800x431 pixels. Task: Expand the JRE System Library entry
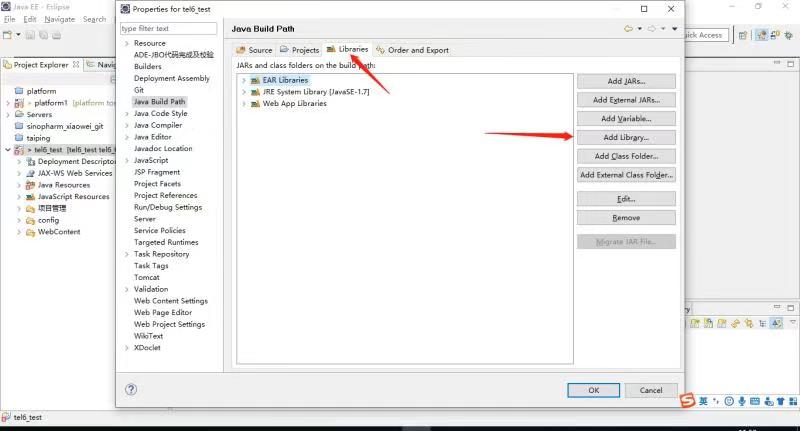pos(244,92)
